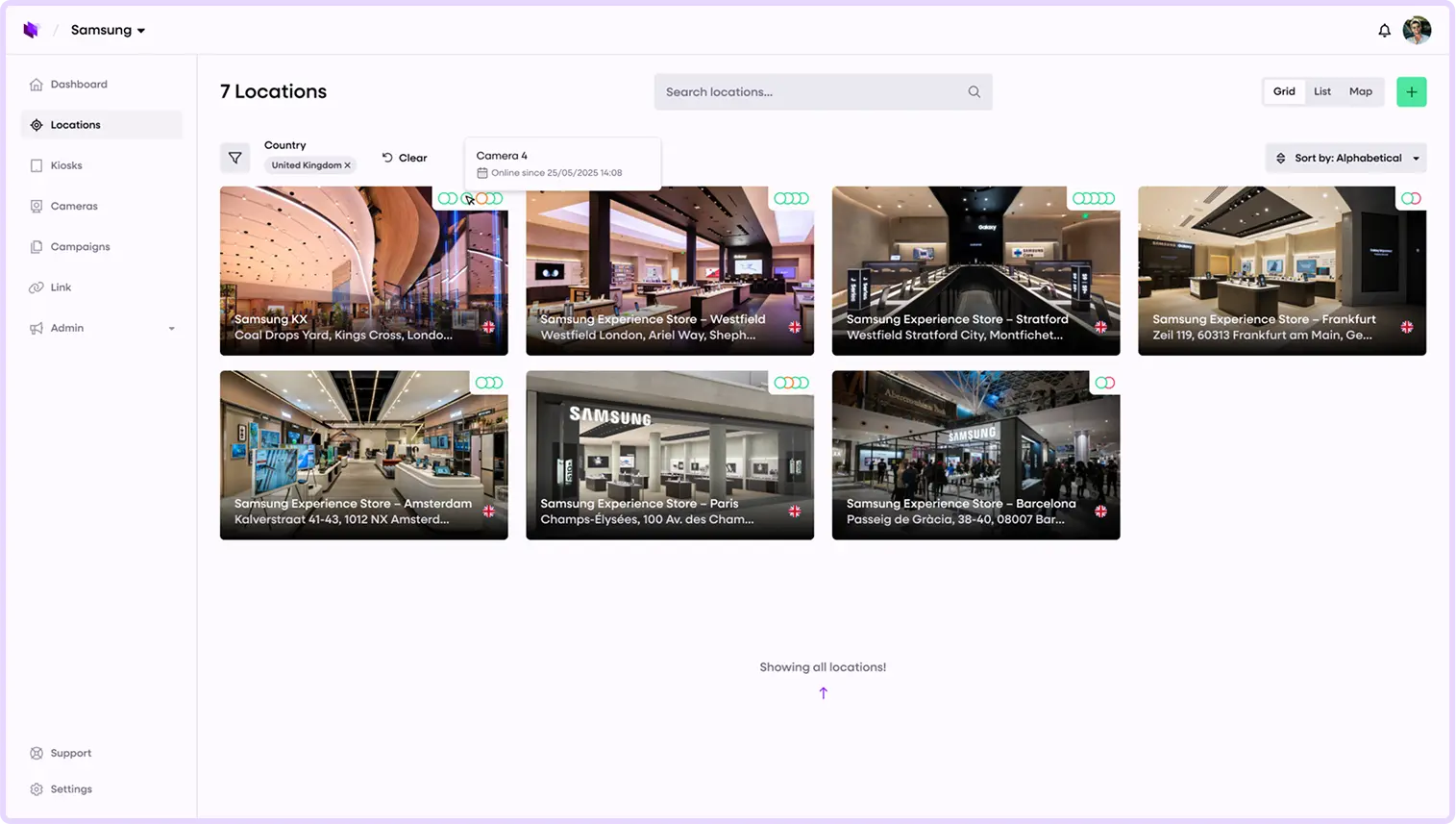Viewport: 1456px width, 824px height.
Task: Go to Dashboard in the sidebar
Action: 101,85
